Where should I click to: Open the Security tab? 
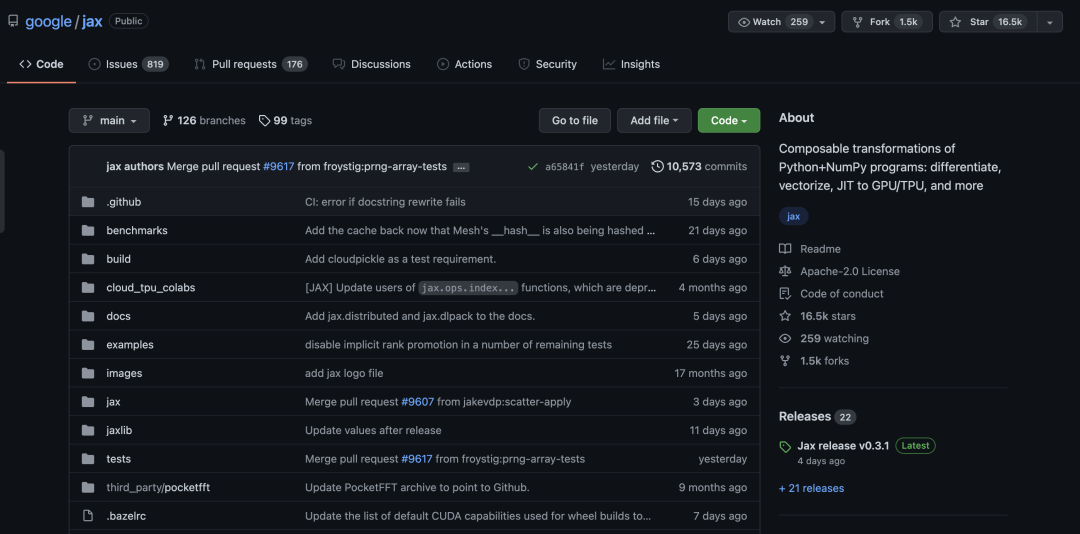(x=548, y=64)
